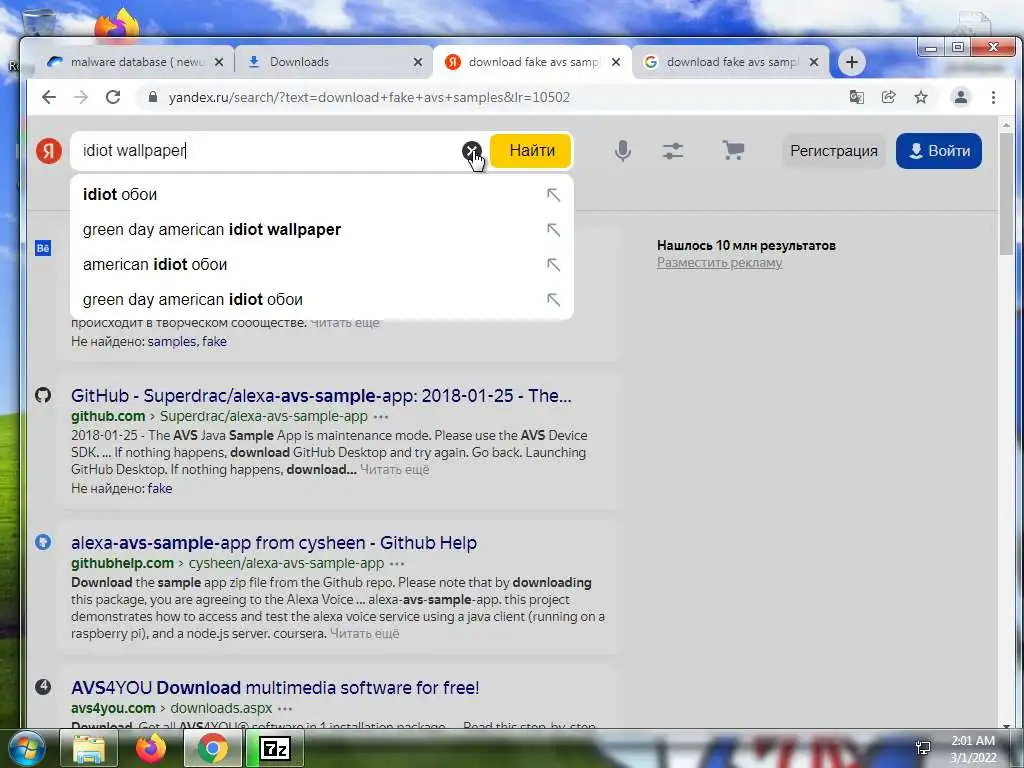Viewport: 1024px width, 768px height.
Task: Open the shopping cart icon
Action: coord(733,151)
